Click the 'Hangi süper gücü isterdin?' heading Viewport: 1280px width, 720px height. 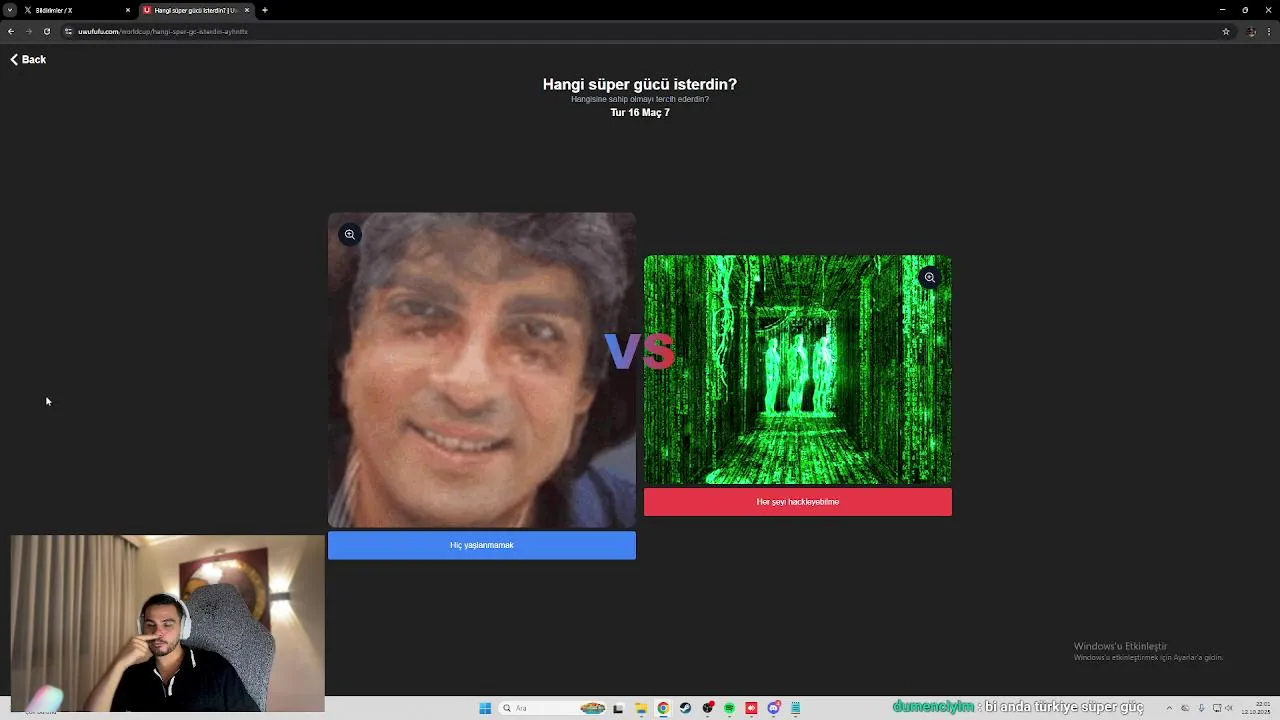[x=640, y=85]
